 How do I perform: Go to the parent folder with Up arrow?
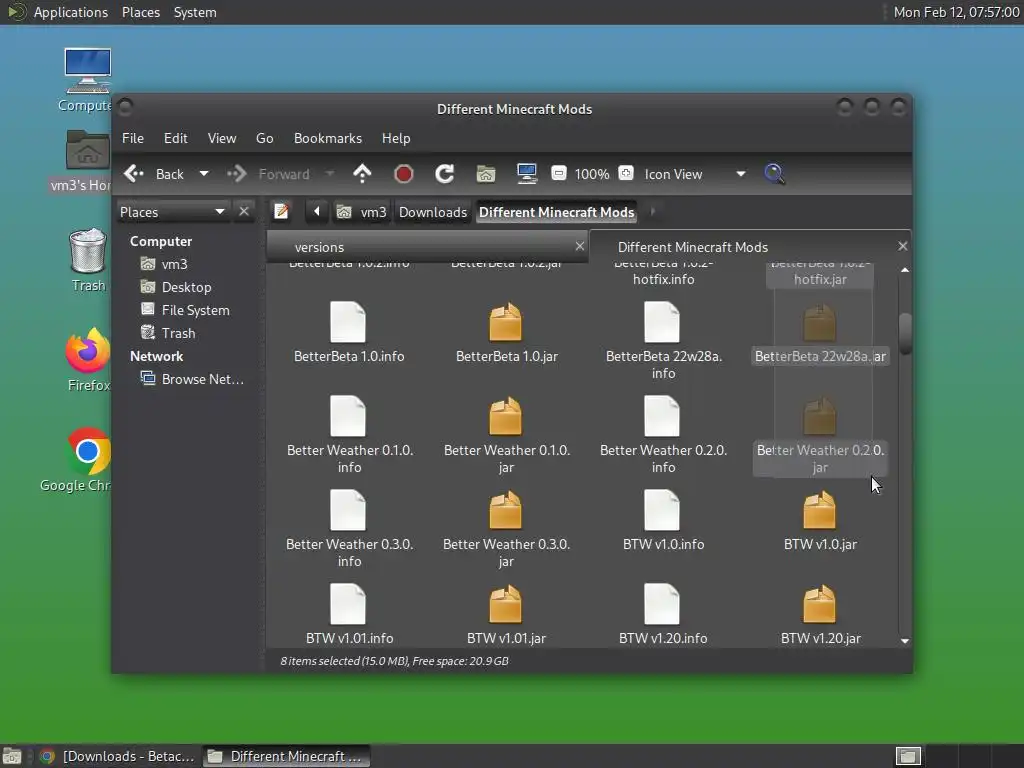362,174
